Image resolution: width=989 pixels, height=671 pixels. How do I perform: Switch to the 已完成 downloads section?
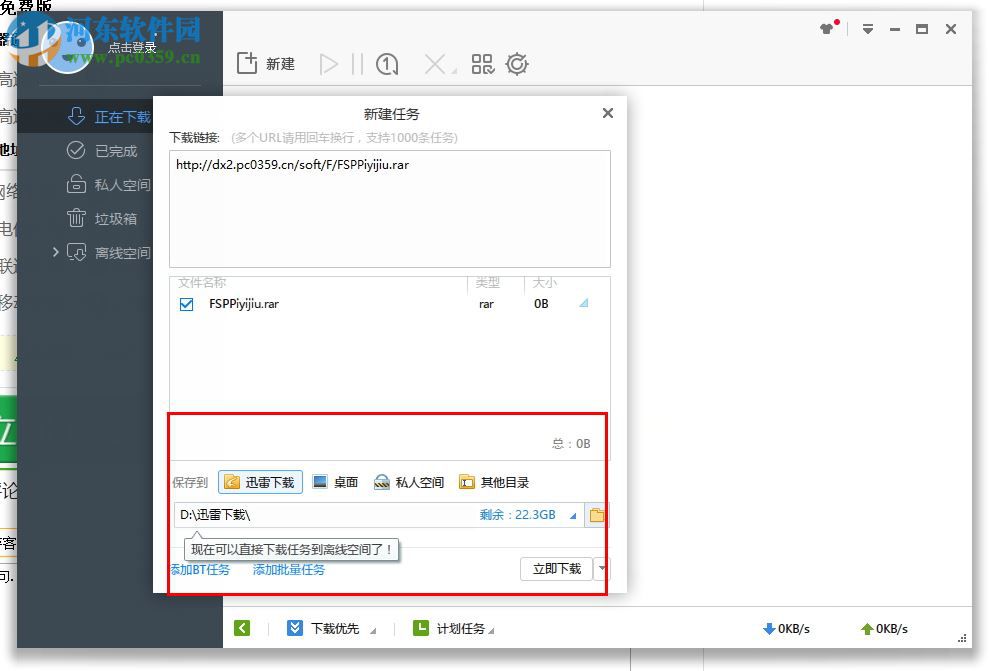[111, 151]
